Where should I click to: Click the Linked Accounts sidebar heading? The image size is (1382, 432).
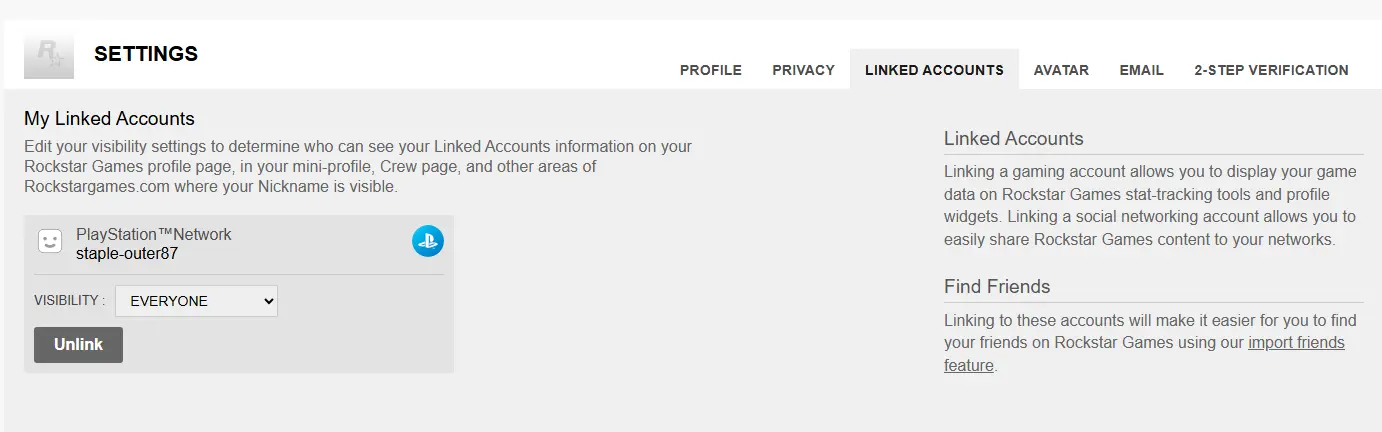point(1013,139)
